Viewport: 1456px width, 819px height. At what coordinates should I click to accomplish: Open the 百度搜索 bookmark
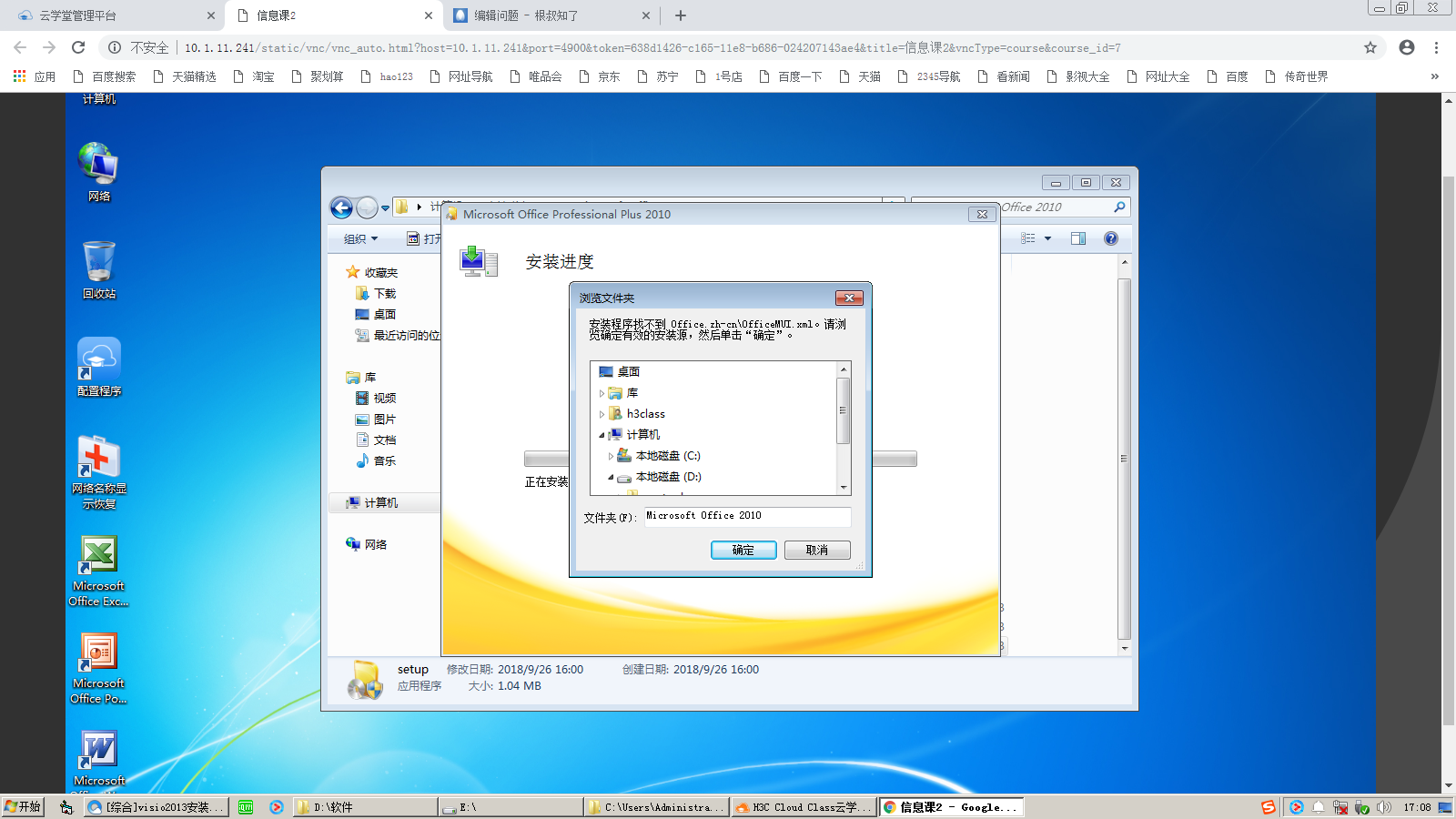pos(104,76)
